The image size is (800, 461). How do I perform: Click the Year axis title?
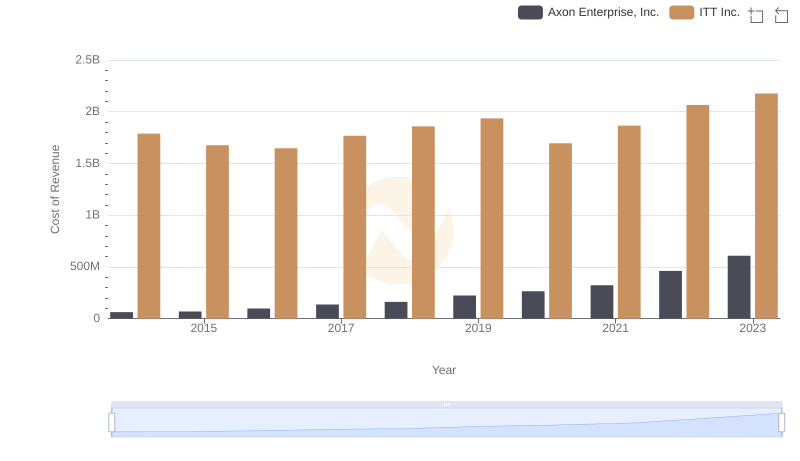[x=444, y=370]
